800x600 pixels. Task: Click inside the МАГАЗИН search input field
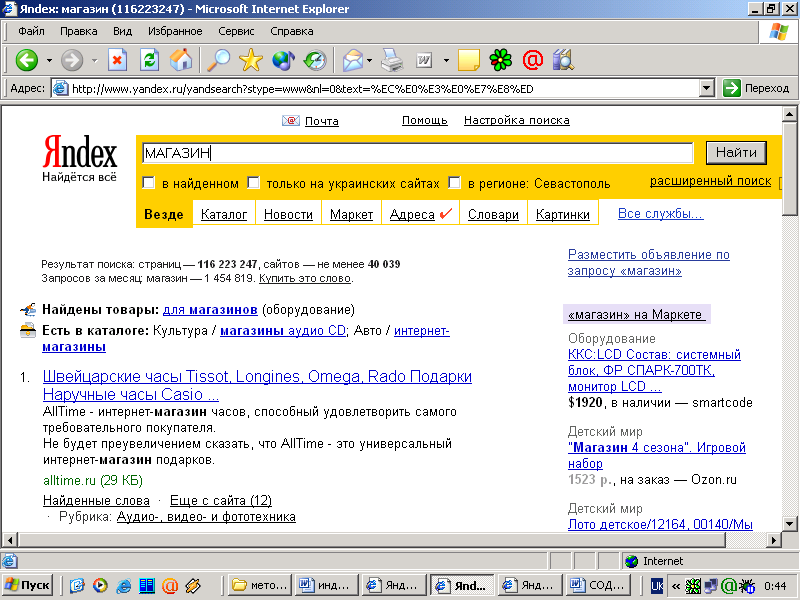(417, 153)
